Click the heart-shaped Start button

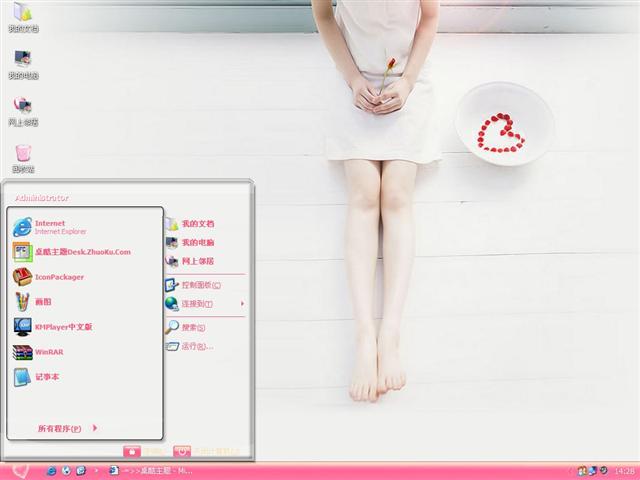point(19,471)
